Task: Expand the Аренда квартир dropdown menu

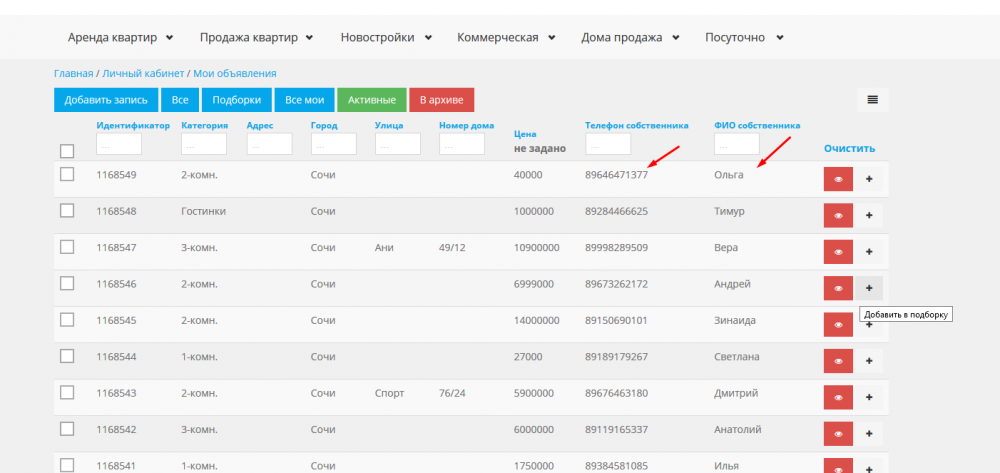Action: (120, 38)
